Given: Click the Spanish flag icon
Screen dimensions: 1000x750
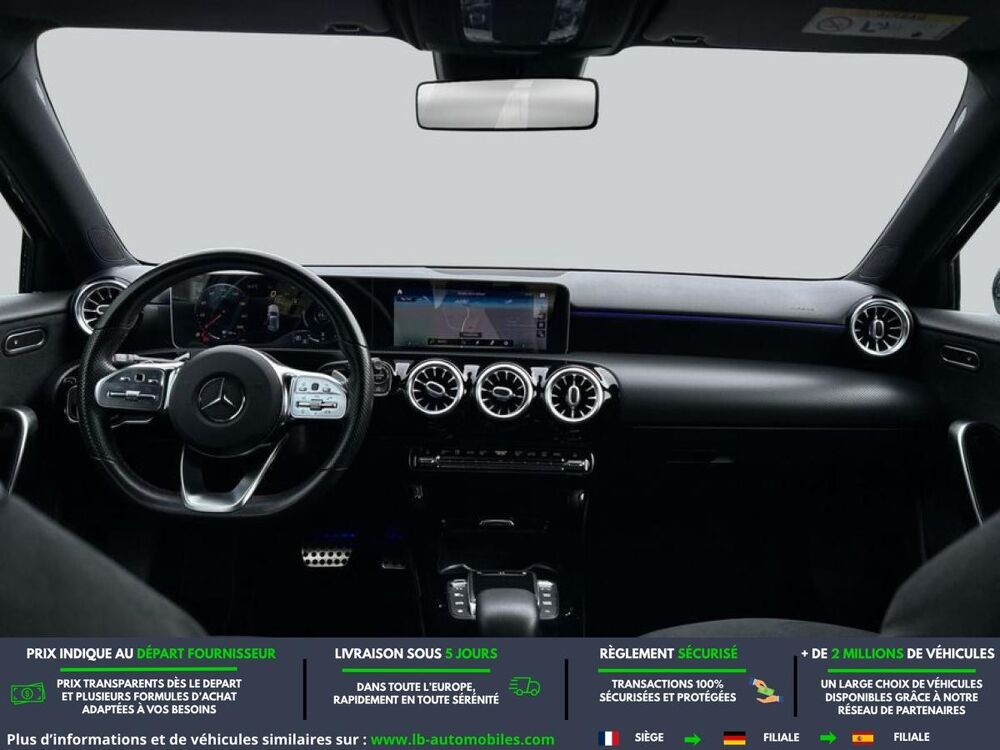Looking at the screenshot, I should point(863,738).
